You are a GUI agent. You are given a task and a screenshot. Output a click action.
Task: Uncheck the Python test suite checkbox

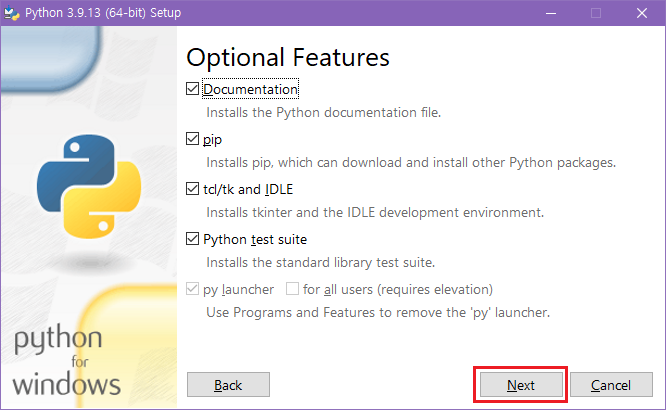point(192,239)
